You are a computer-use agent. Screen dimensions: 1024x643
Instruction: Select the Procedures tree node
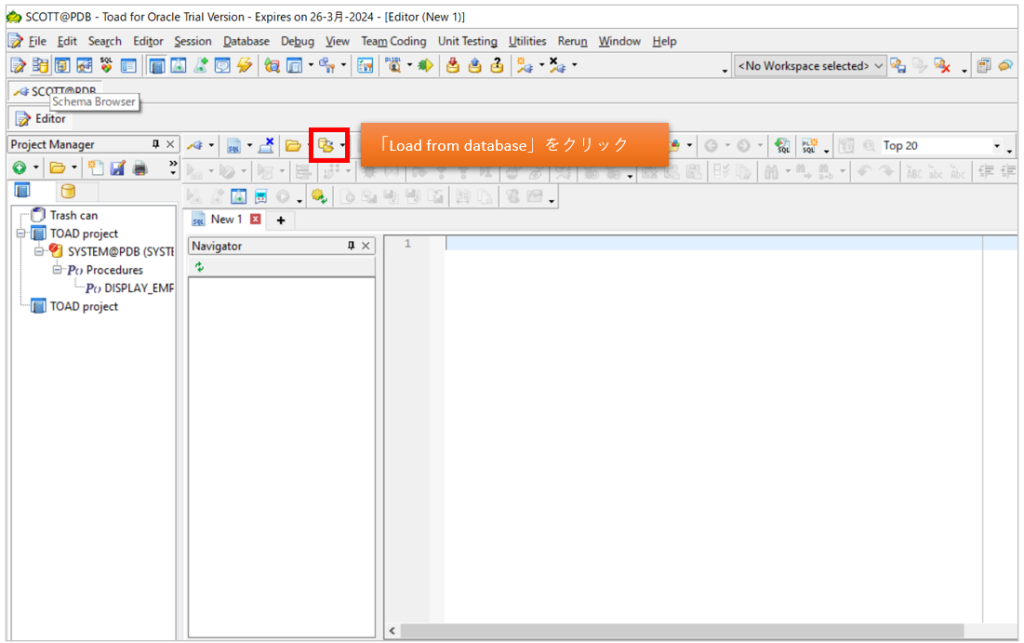coord(114,270)
